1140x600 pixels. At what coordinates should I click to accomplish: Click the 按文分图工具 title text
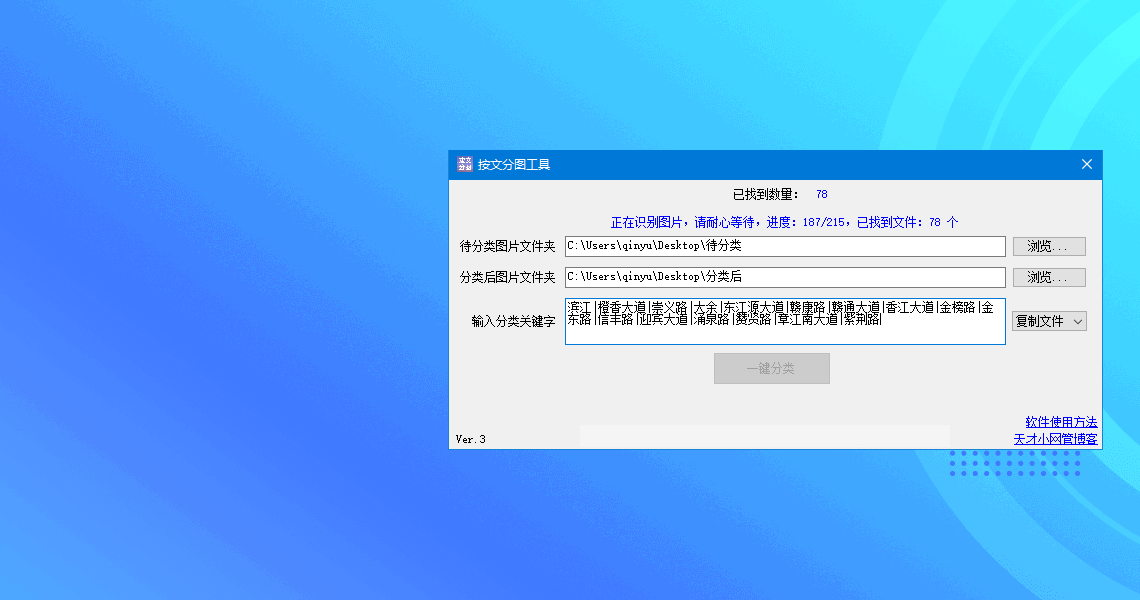(513, 164)
